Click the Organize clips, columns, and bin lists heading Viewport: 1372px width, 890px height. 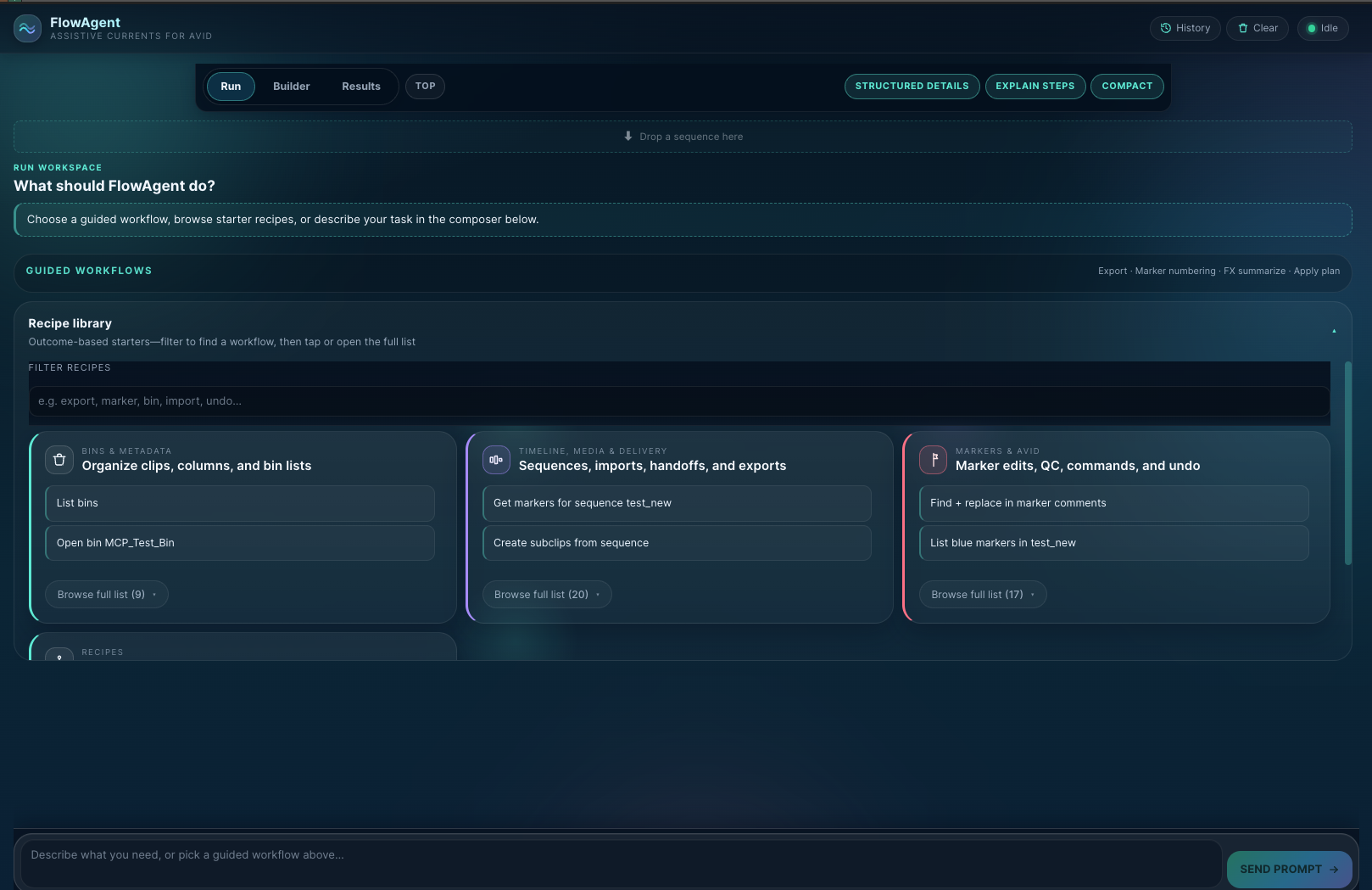(x=197, y=466)
